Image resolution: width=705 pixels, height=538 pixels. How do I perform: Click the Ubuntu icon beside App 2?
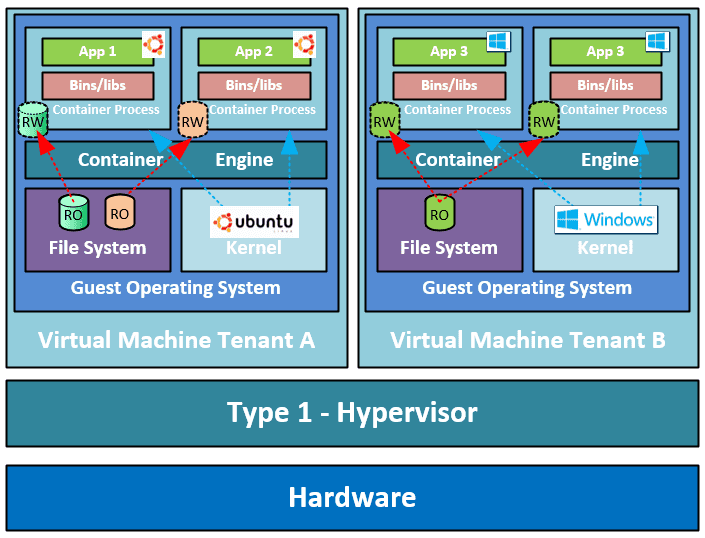click(304, 44)
